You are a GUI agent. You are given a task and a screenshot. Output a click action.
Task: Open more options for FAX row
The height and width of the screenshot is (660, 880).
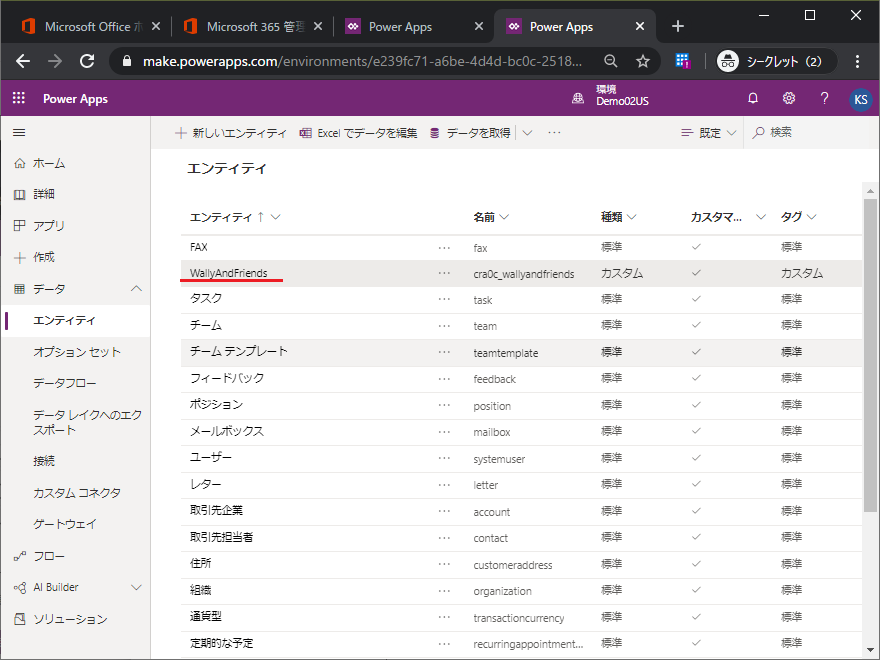point(444,248)
